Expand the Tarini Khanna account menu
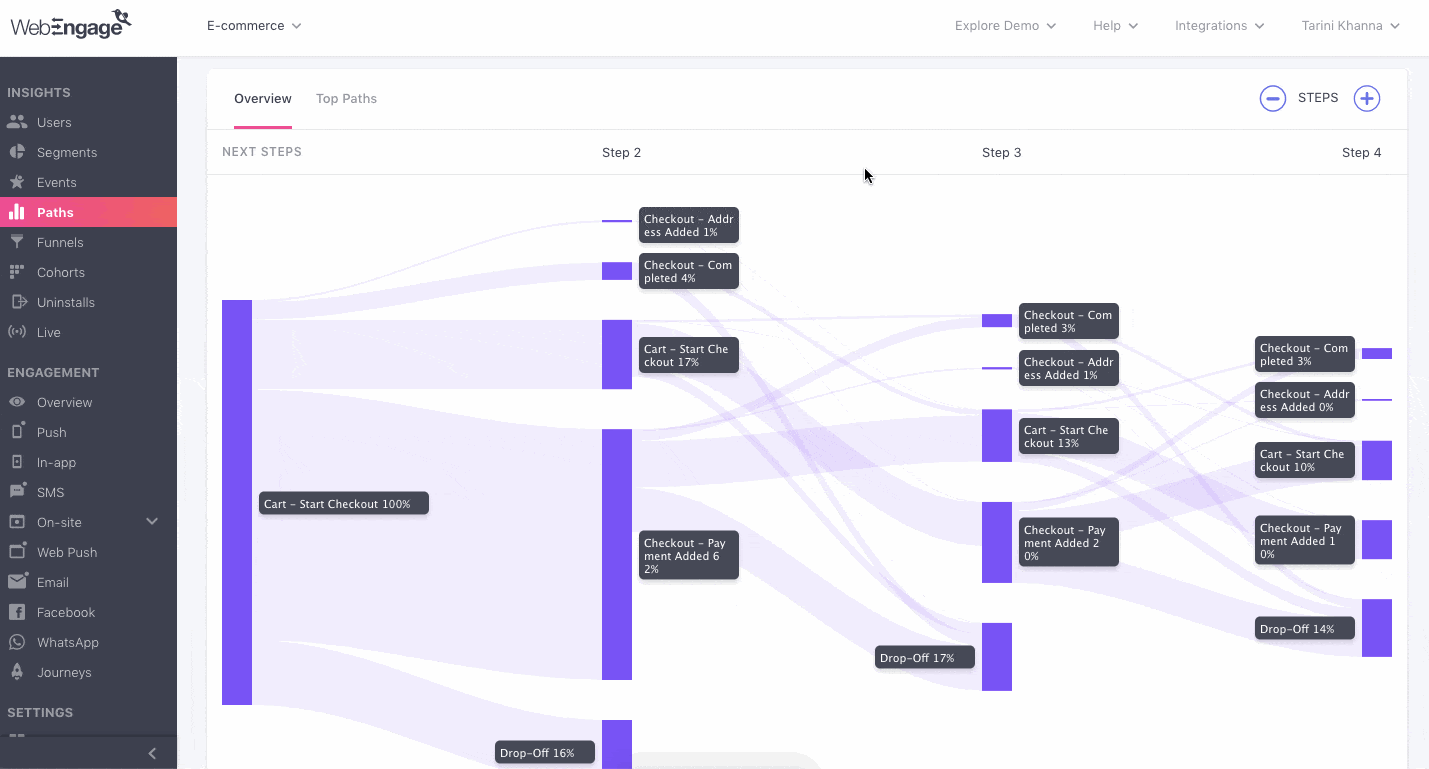Screen dimensions: 1429x769 [1349, 26]
